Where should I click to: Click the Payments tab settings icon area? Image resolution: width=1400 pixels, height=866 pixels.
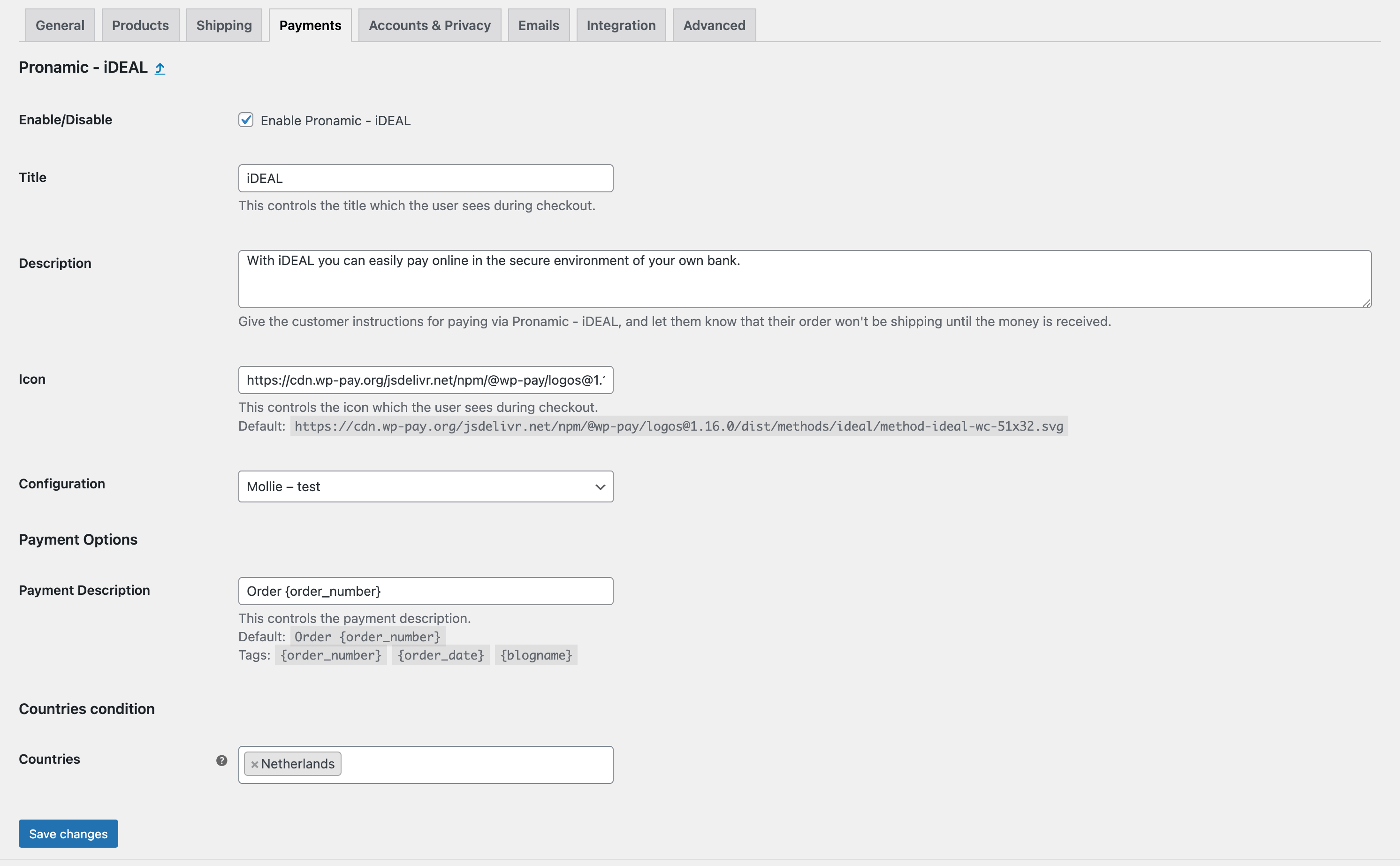pyautogui.click(x=160, y=67)
